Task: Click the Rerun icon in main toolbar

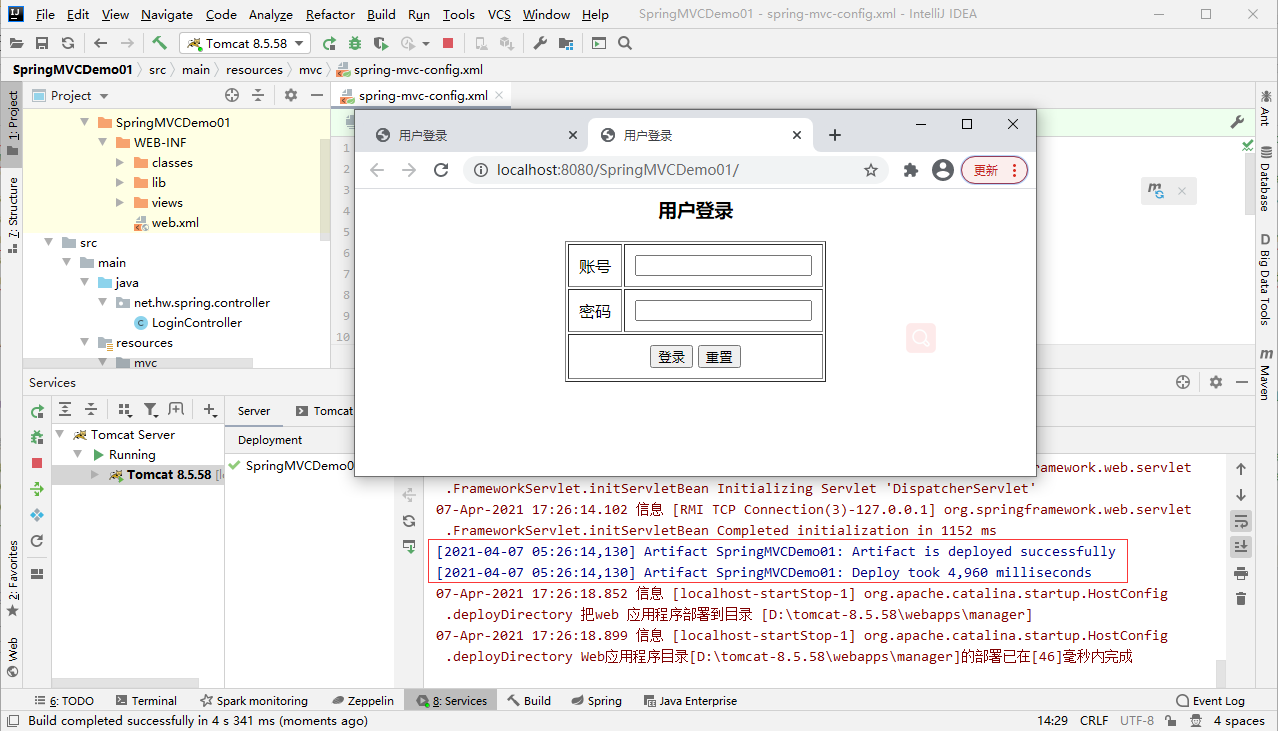Action: [x=329, y=43]
